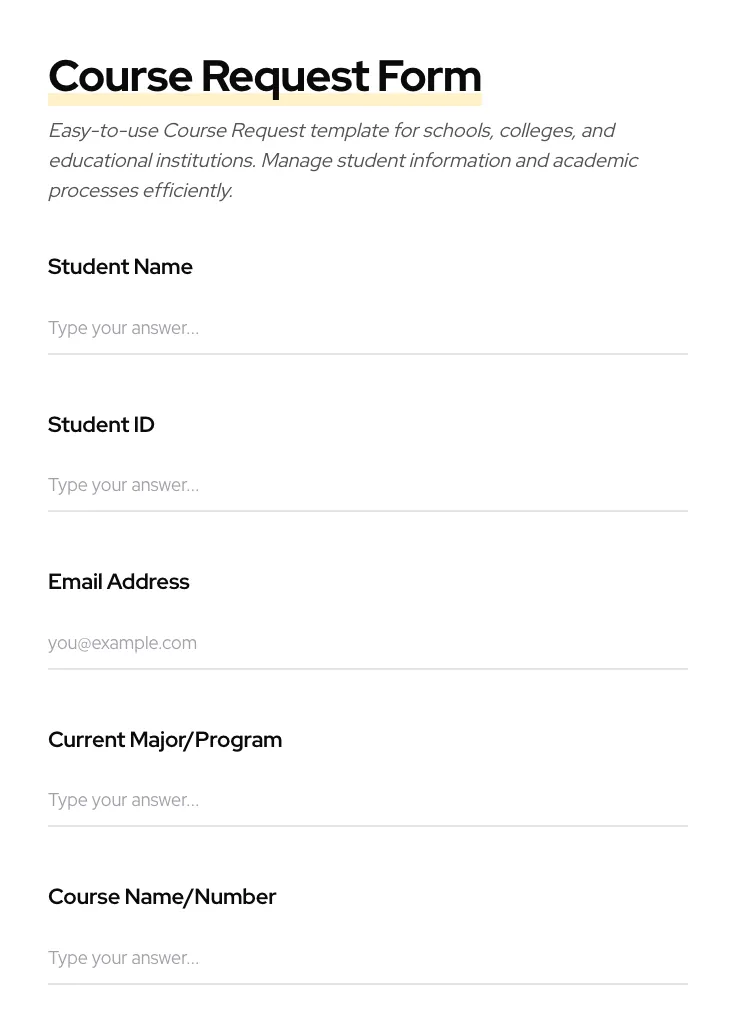The height and width of the screenshot is (1024, 736).
Task: Click the Current Major/Program label
Action: pos(165,740)
